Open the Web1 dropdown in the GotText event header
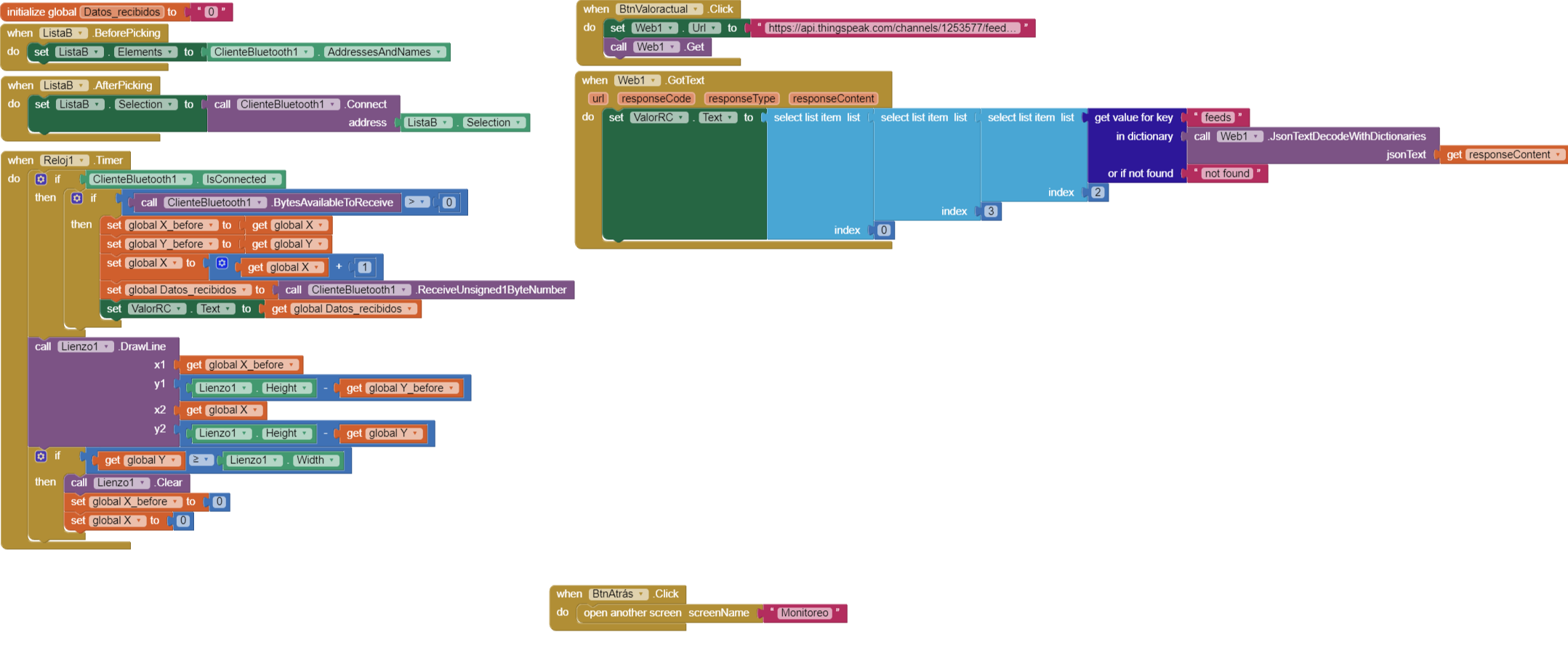The image size is (1568, 656). coord(637,80)
